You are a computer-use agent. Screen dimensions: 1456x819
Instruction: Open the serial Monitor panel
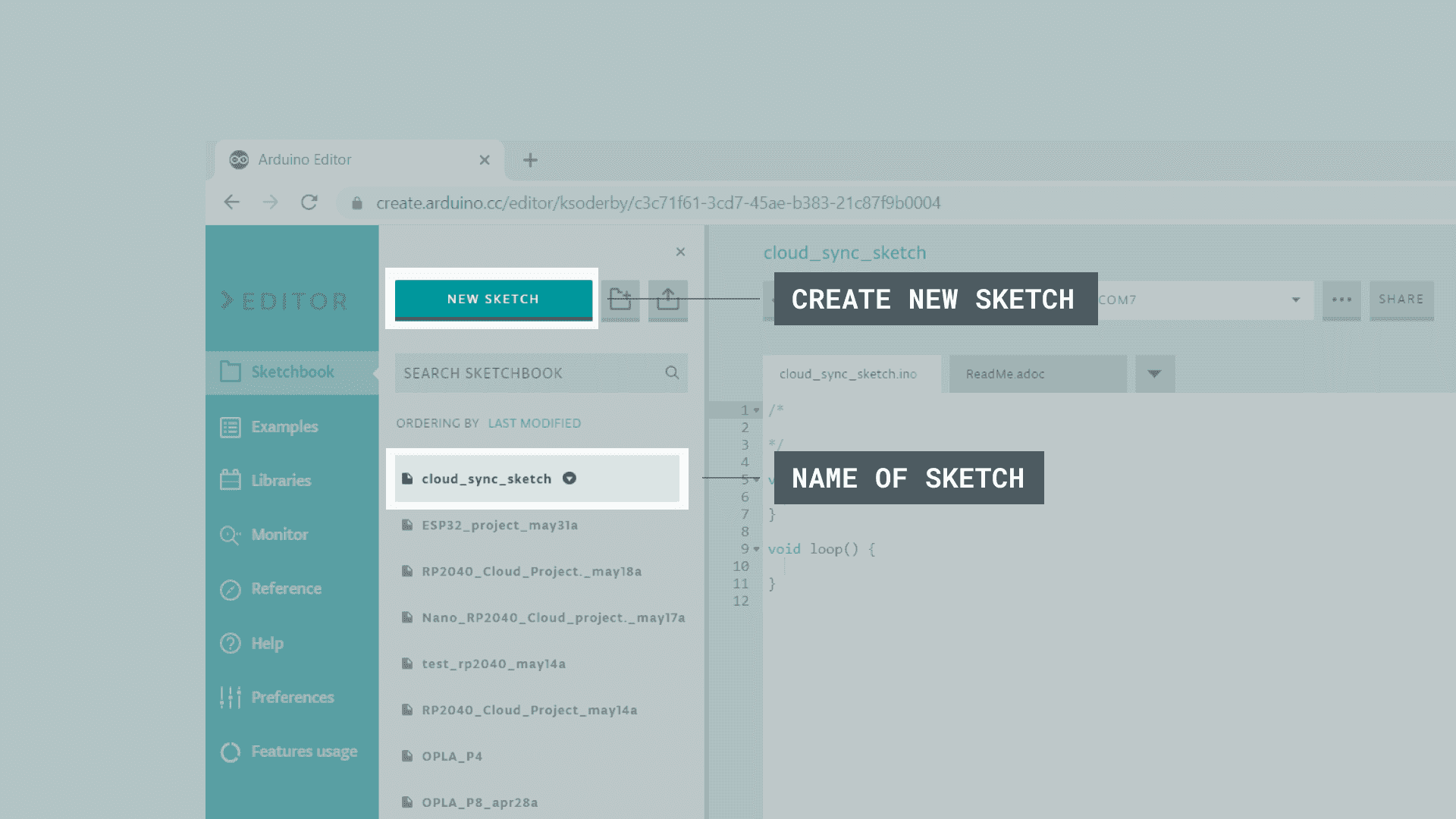[x=279, y=535]
